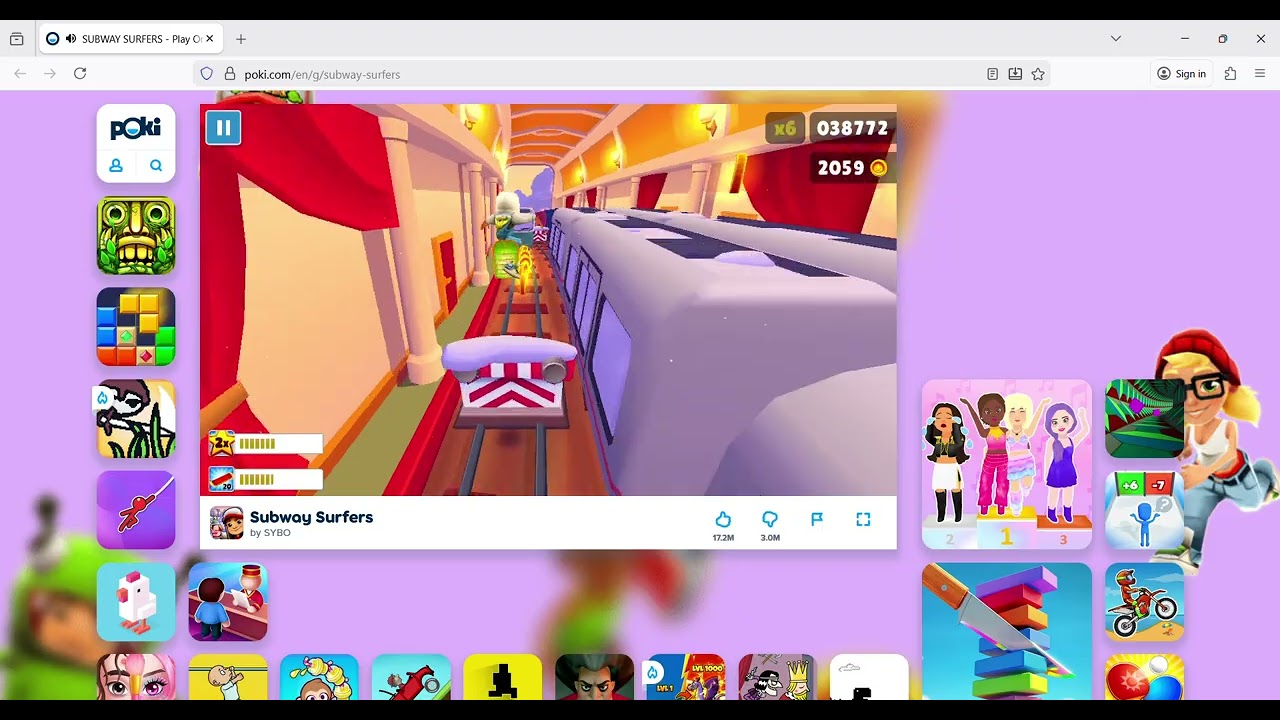Screen dimensions: 1280x720
Task: Click the super sneakers power-up bar
Action: click(266, 479)
